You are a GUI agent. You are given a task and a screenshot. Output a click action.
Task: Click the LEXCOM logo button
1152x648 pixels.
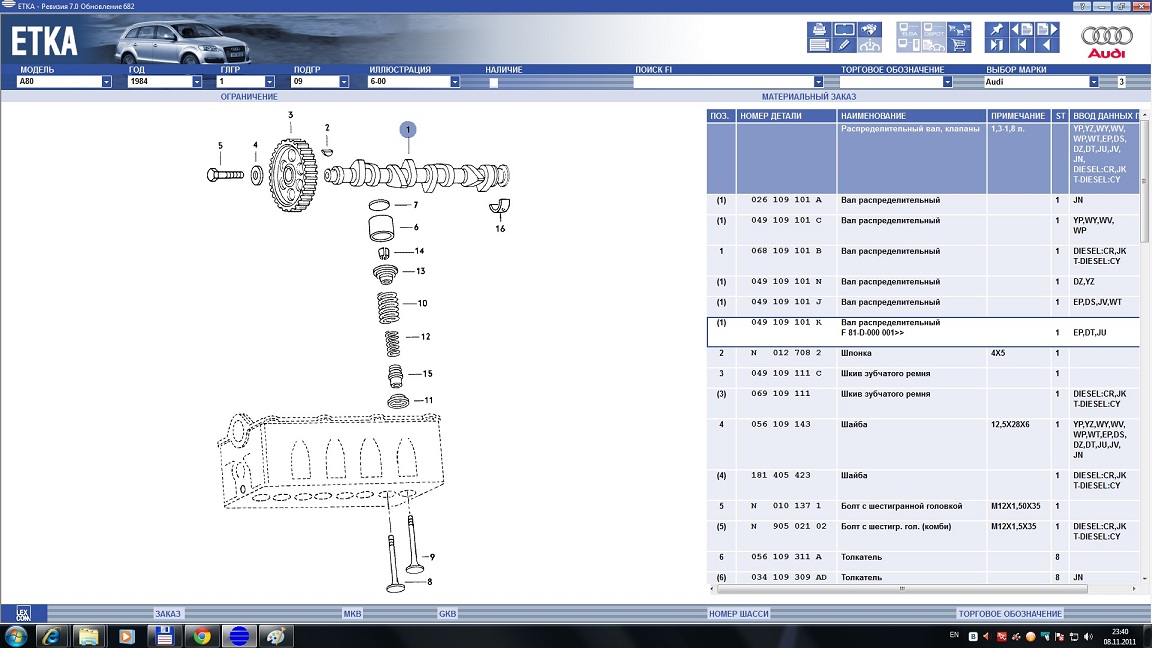pyautogui.click(x=23, y=613)
